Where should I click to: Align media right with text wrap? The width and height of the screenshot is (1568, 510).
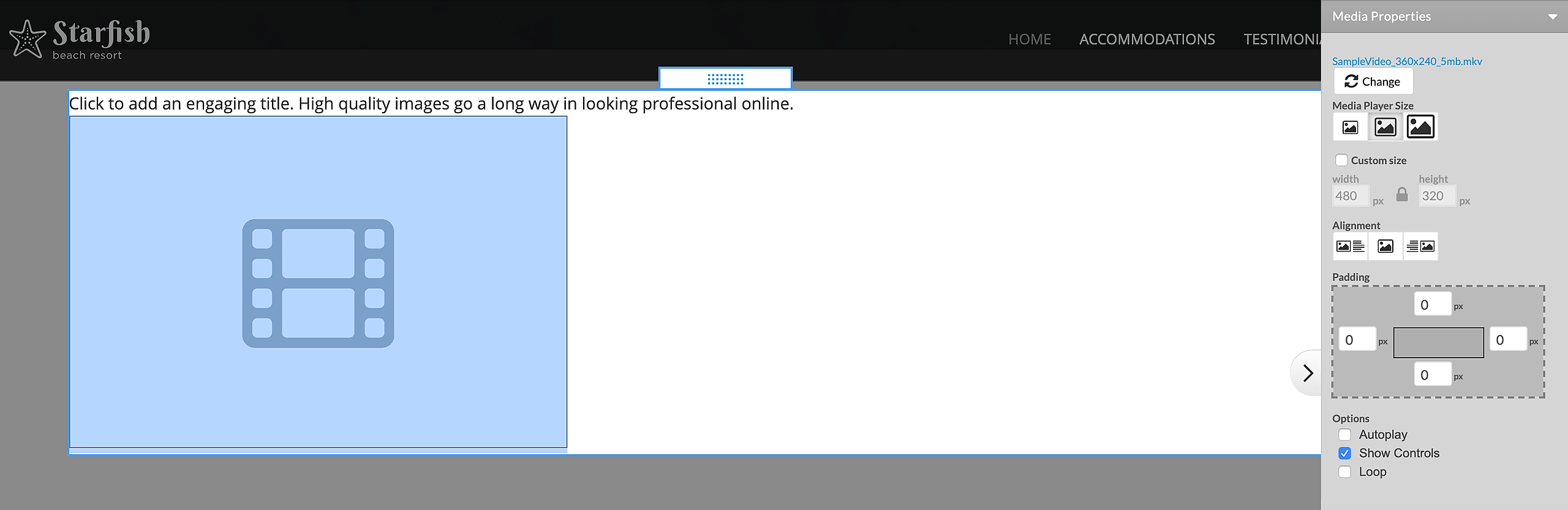[x=1420, y=246]
